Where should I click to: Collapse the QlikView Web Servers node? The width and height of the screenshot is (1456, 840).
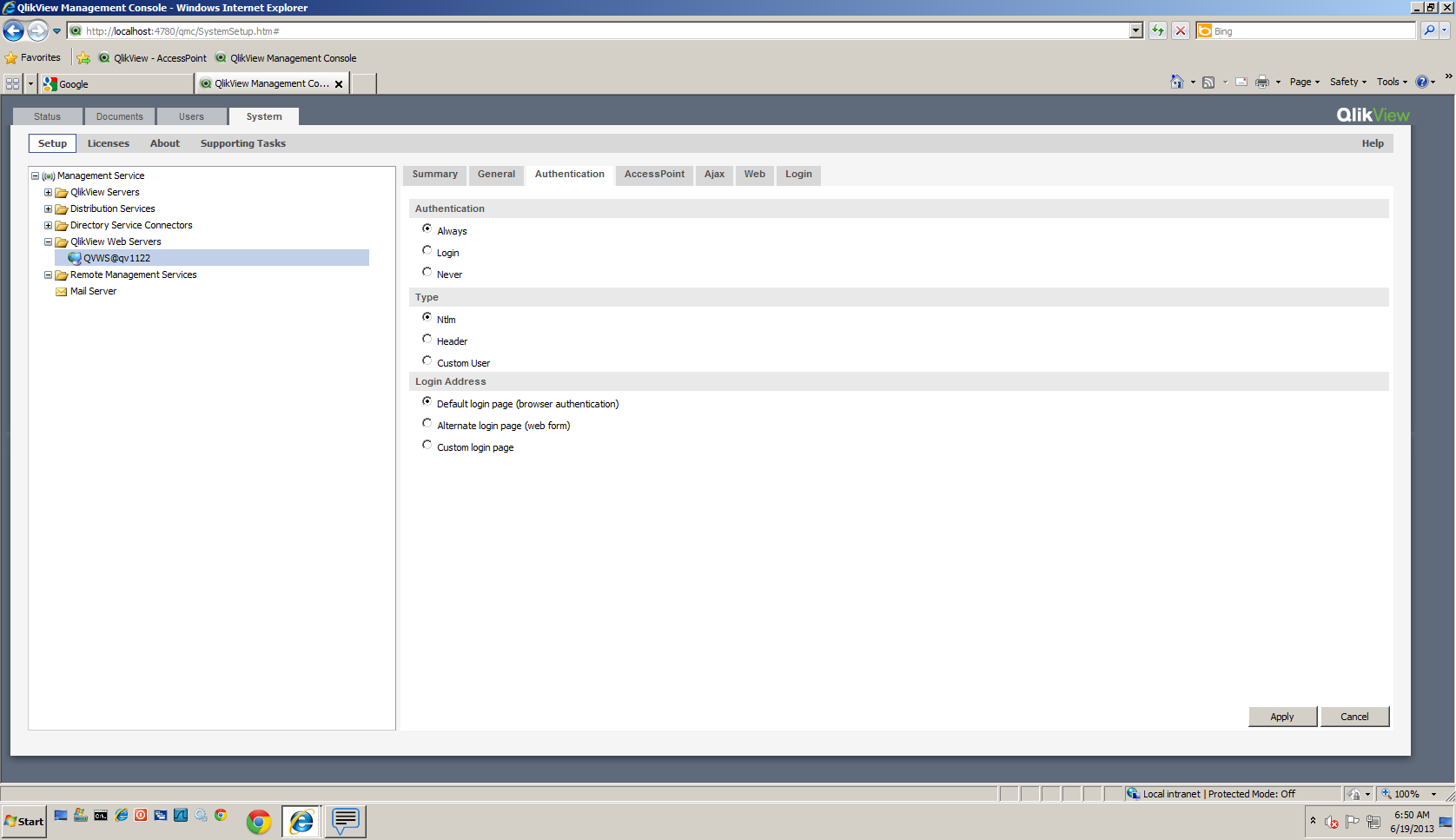[x=49, y=241]
